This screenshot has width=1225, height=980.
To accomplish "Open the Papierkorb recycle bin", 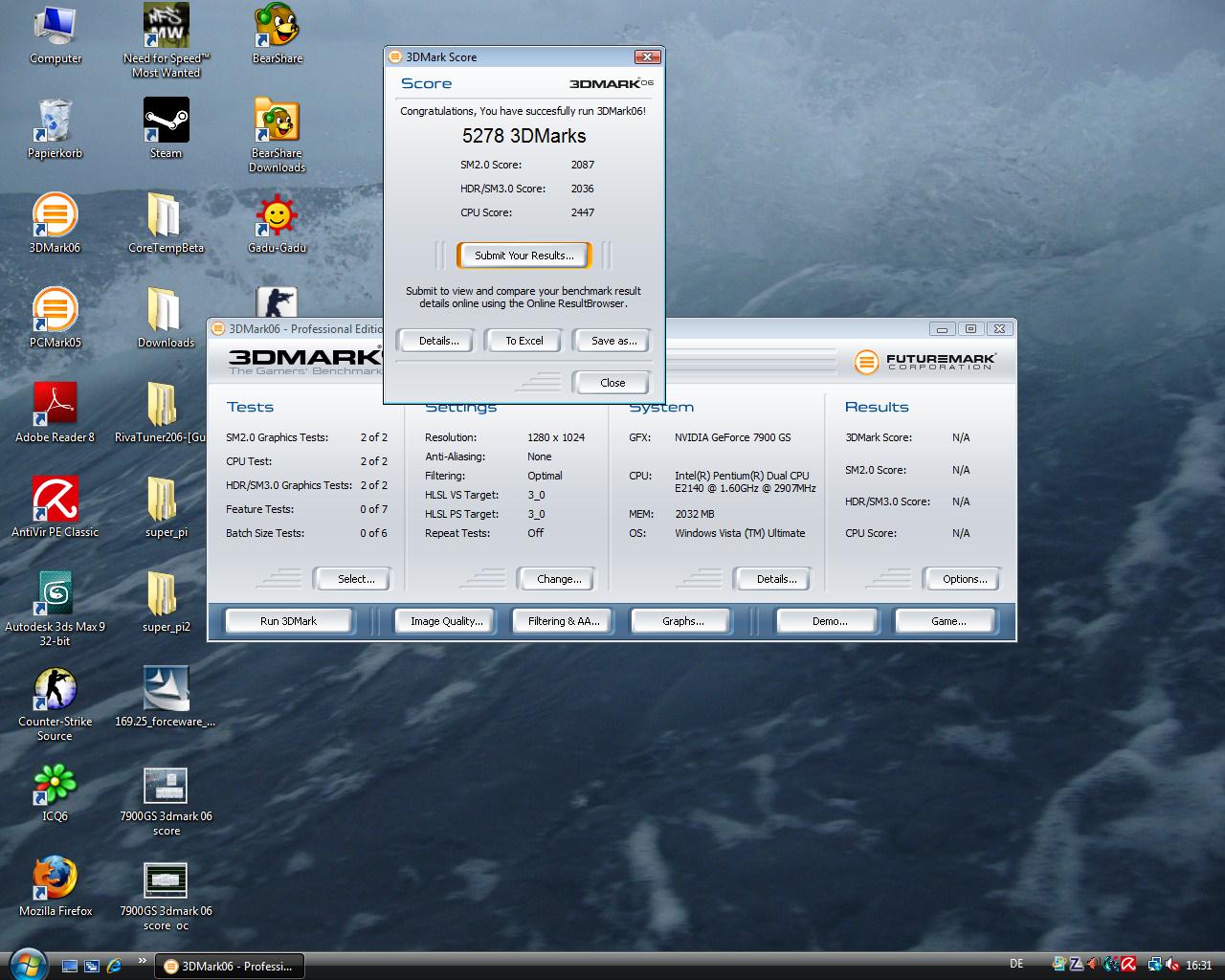I will coord(55,129).
